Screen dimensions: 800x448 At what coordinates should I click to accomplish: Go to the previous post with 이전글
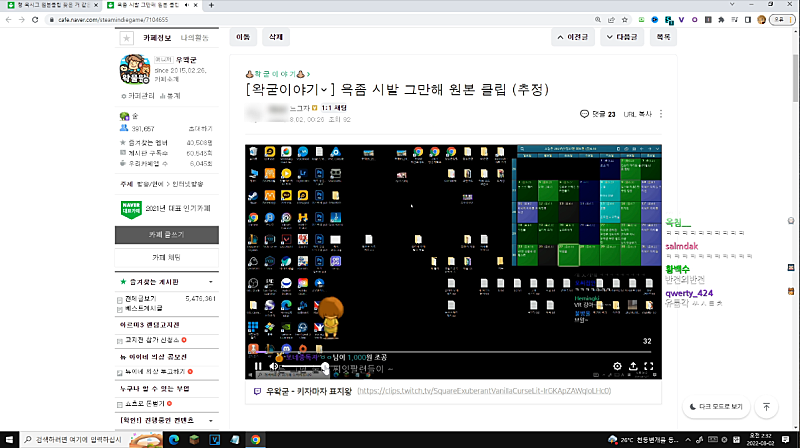pos(573,37)
